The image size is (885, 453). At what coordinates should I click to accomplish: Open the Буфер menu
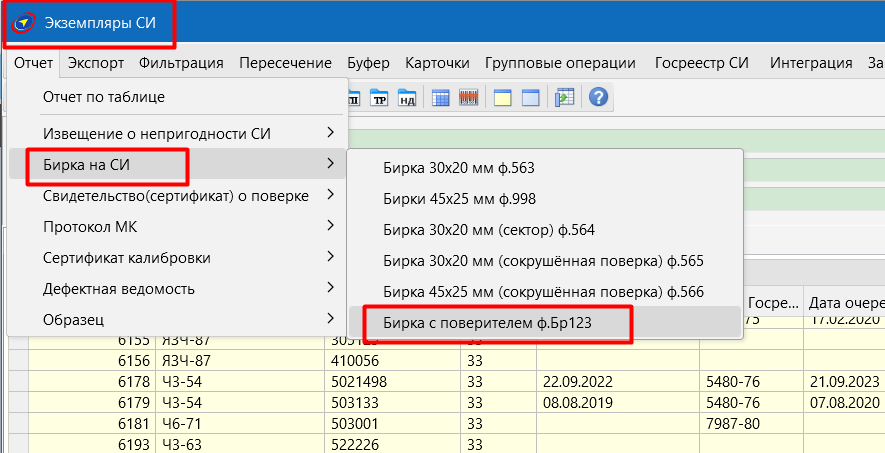[x=369, y=63]
